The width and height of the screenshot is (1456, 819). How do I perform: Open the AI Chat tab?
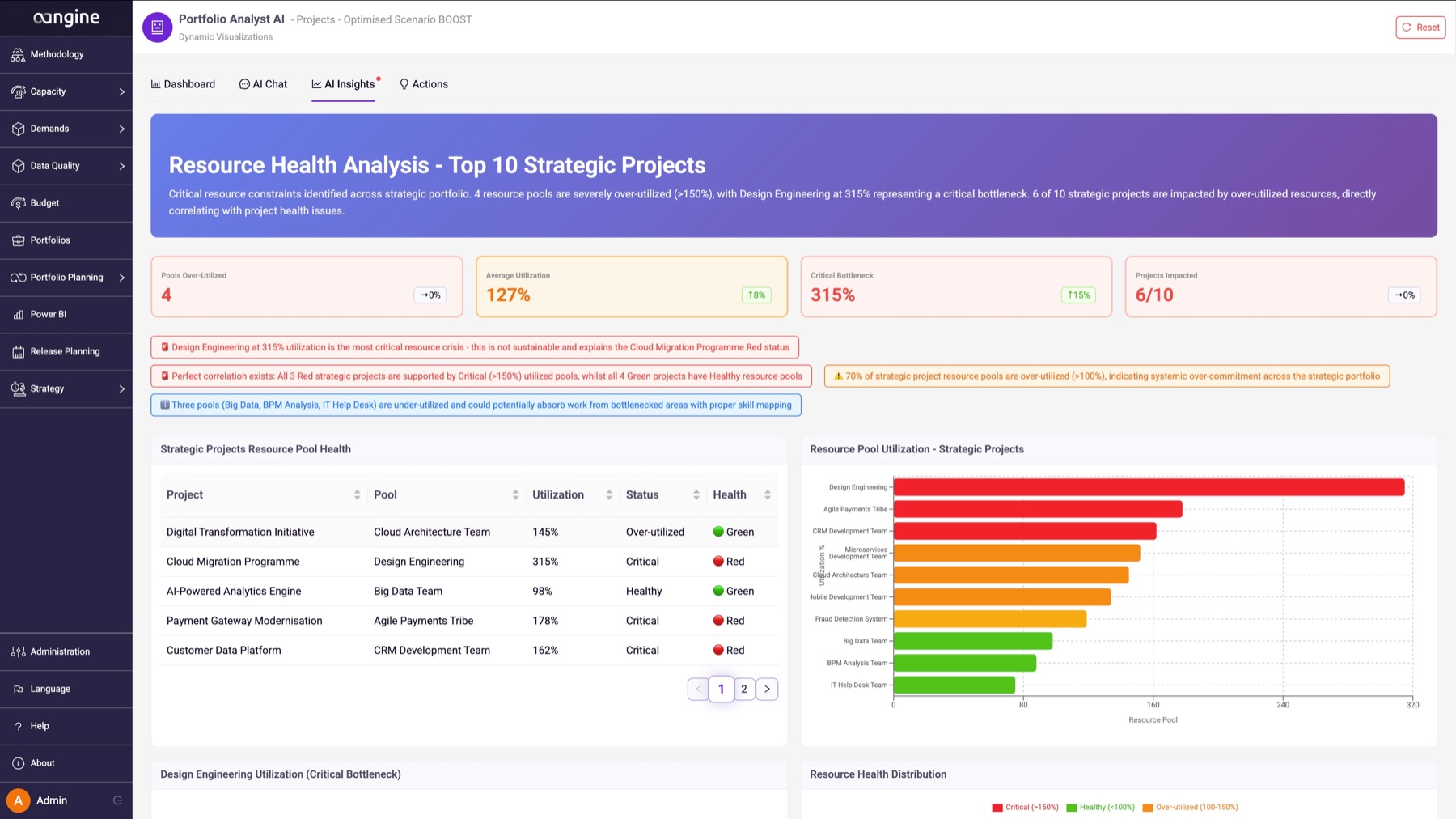264,84
